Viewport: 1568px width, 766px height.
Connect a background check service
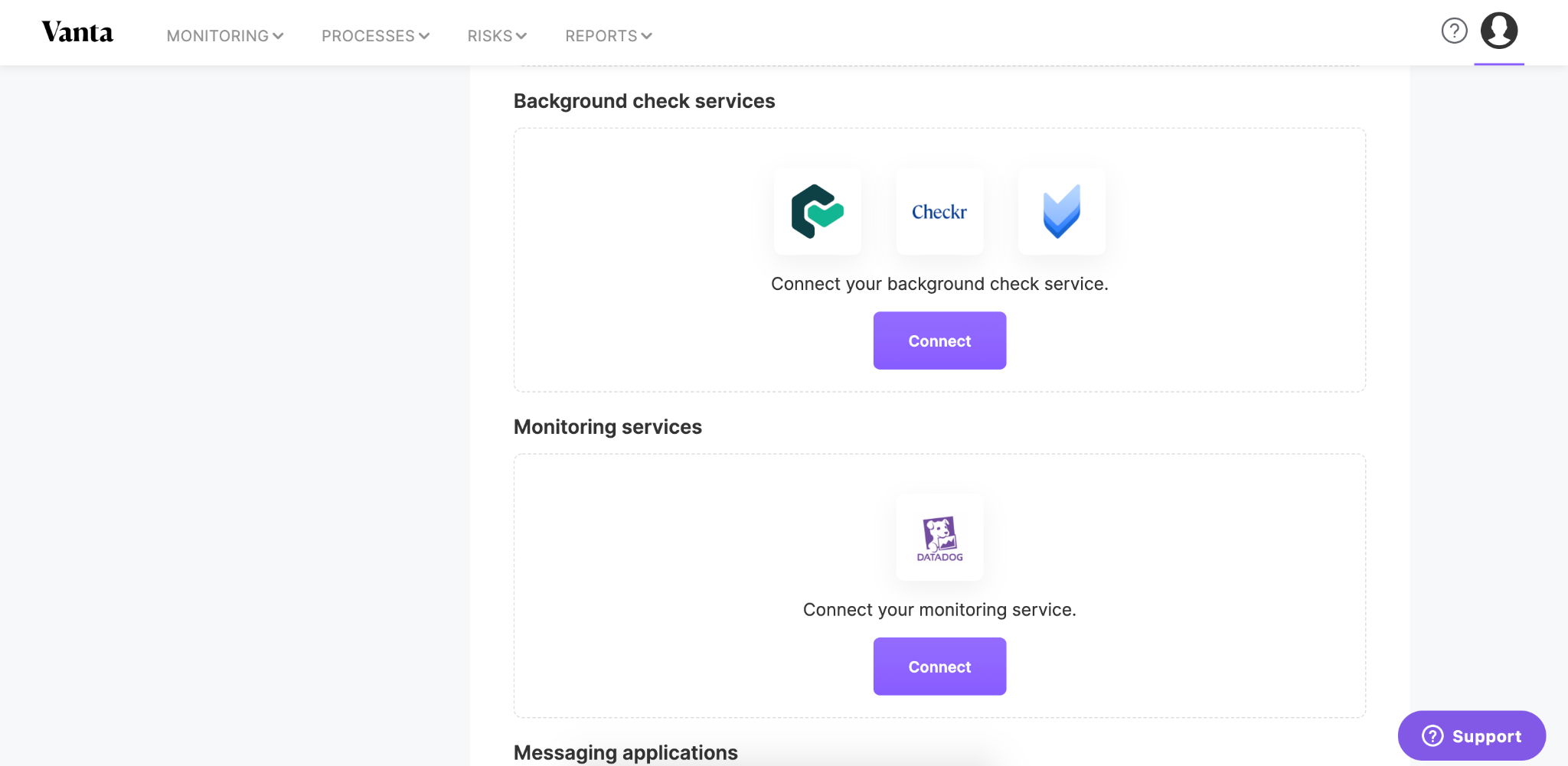tap(939, 341)
